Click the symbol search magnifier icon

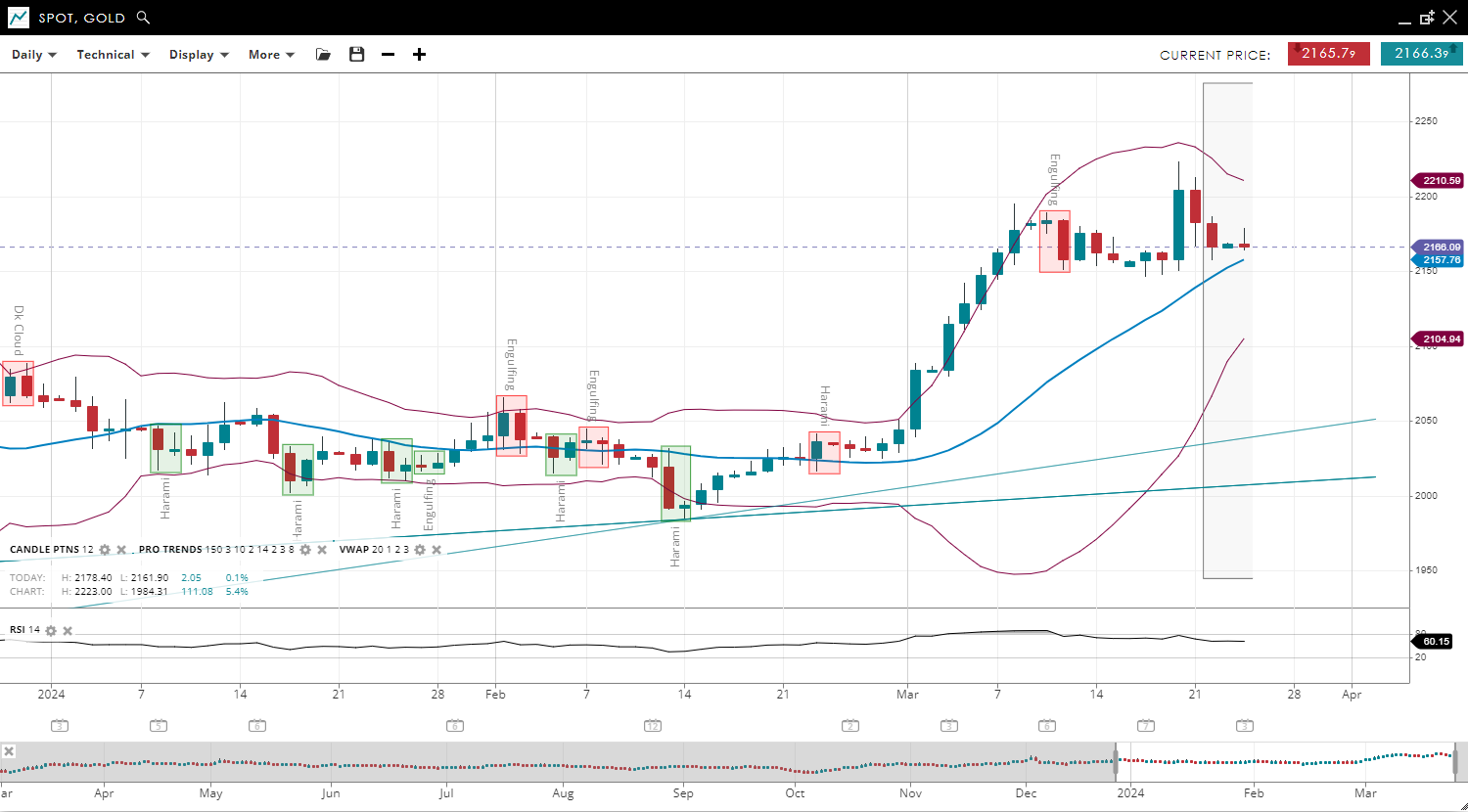pyautogui.click(x=144, y=18)
